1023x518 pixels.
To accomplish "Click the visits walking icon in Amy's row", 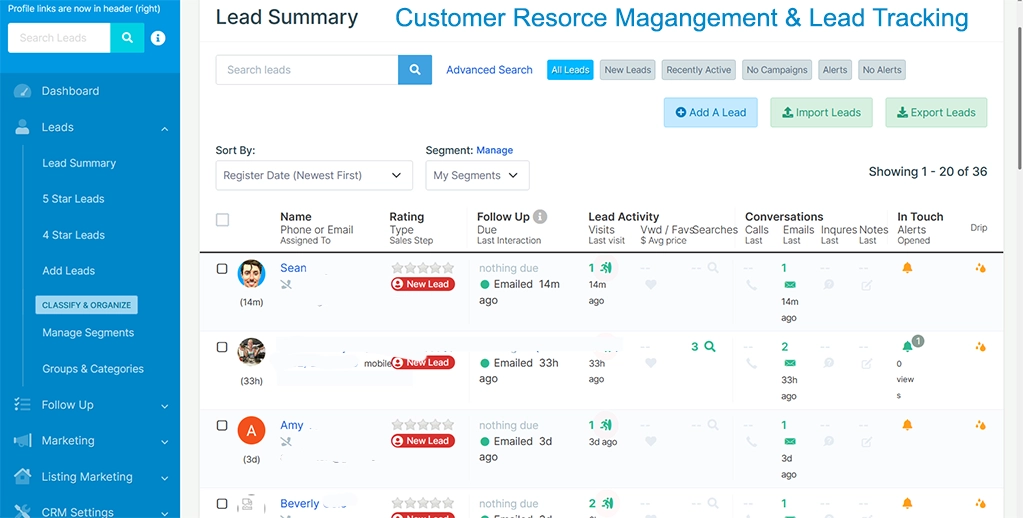I will pyautogui.click(x=607, y=425).
